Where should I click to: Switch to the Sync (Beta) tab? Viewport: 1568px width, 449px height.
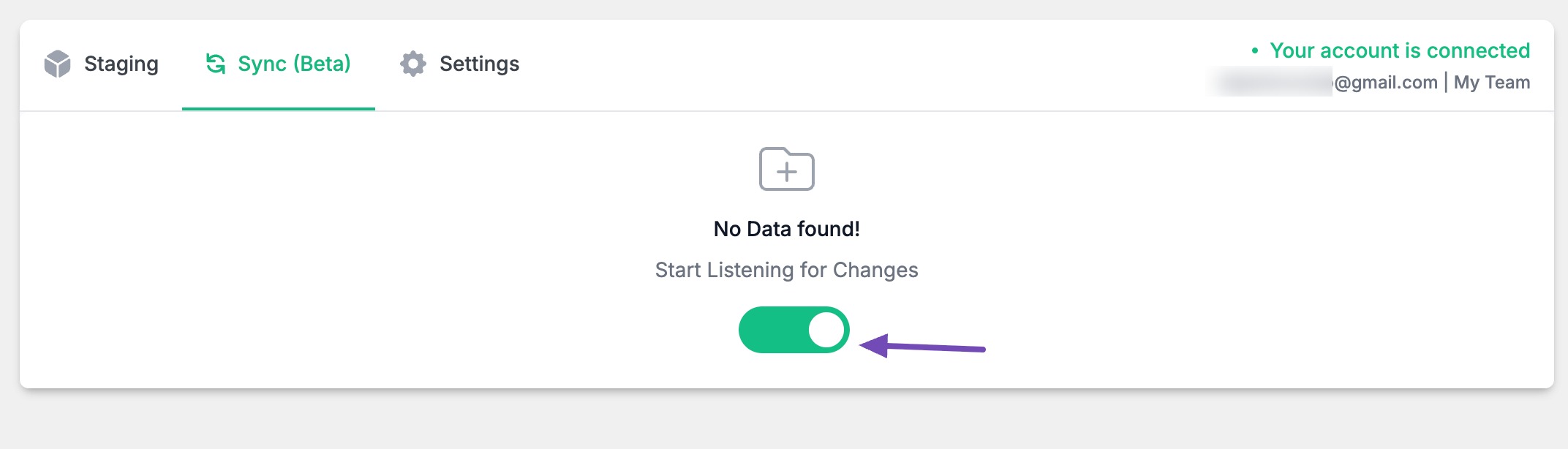coord(294,64)
